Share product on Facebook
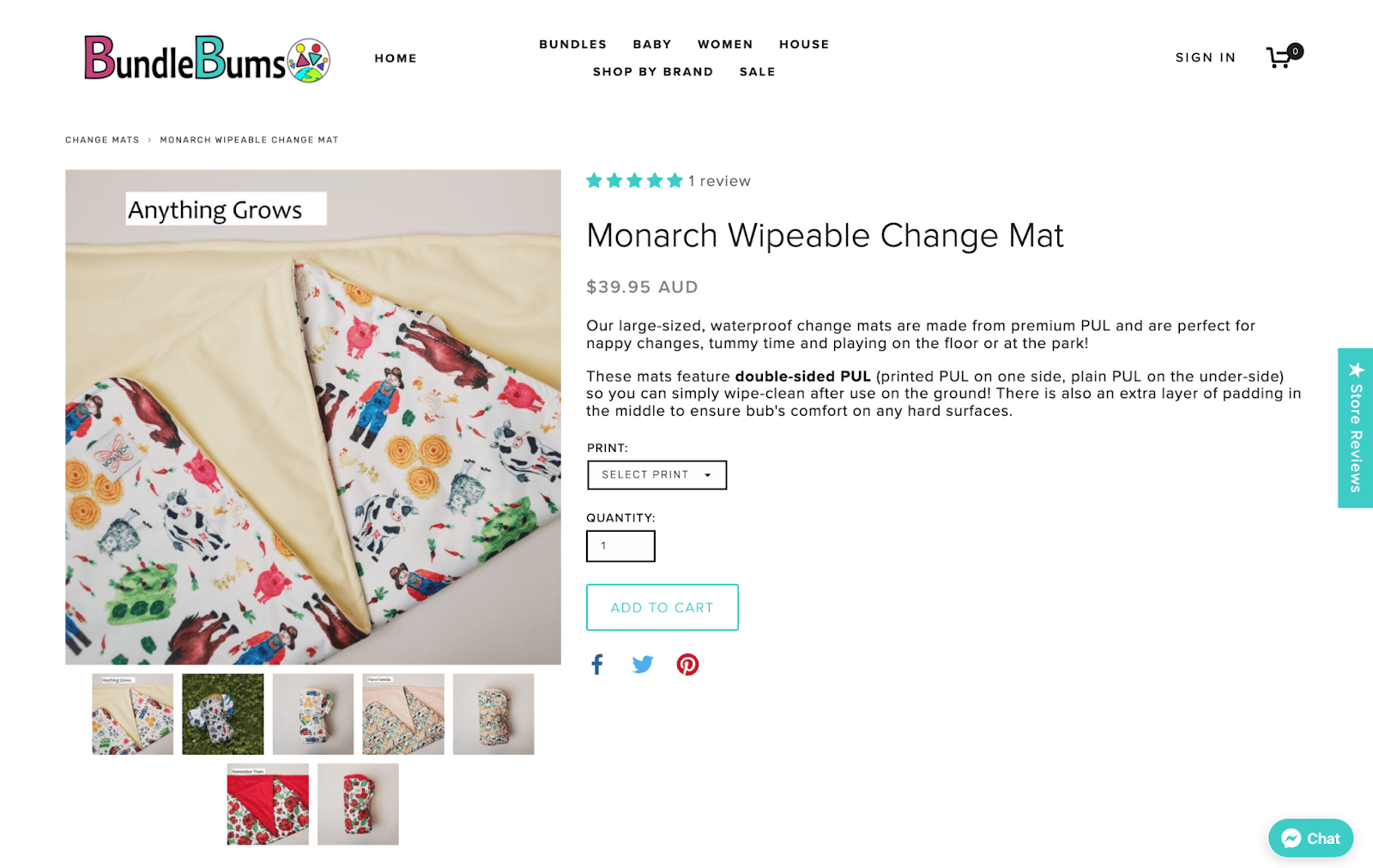This screenshot has width=1373, height=868. pyautogui.click(x=597, y=665)
